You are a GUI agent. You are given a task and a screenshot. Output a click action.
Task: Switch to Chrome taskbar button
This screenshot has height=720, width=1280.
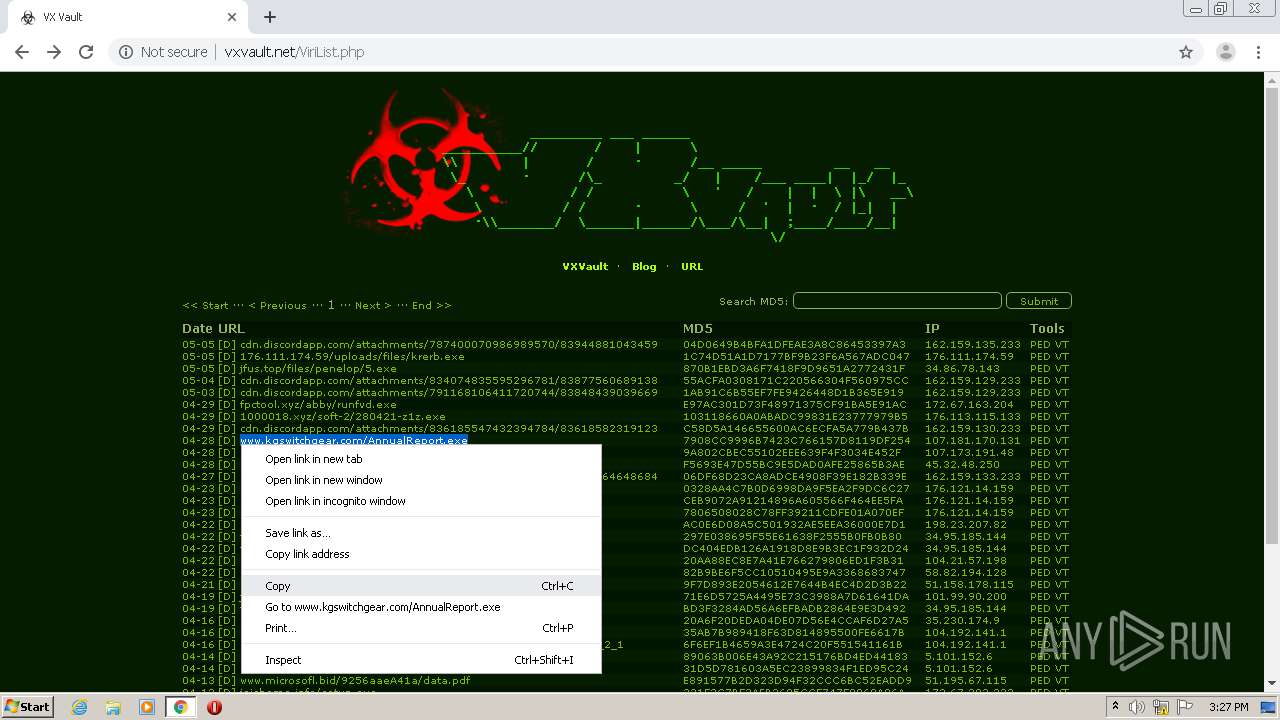click(181, 707)
